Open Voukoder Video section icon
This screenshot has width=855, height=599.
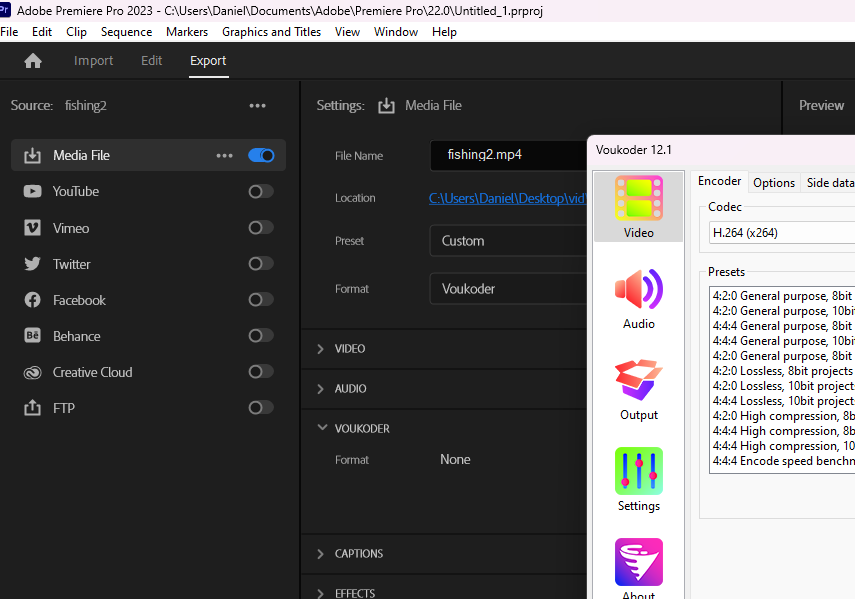coord(639,207)
